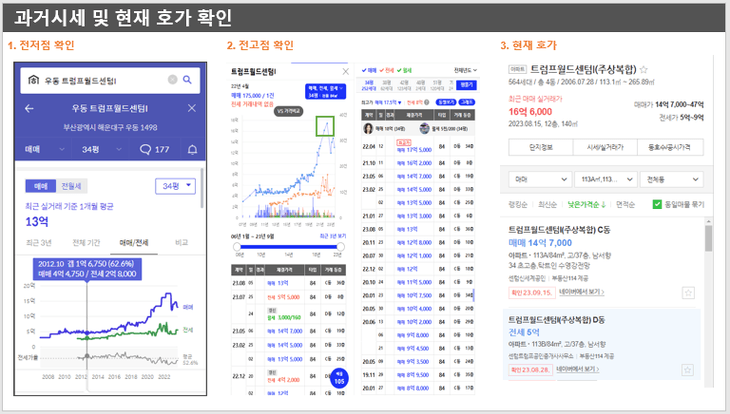Click the agent avatar beside 매매 18억
Image resolution: width=730 pixels, height=414 pixels.
[368, 129]
